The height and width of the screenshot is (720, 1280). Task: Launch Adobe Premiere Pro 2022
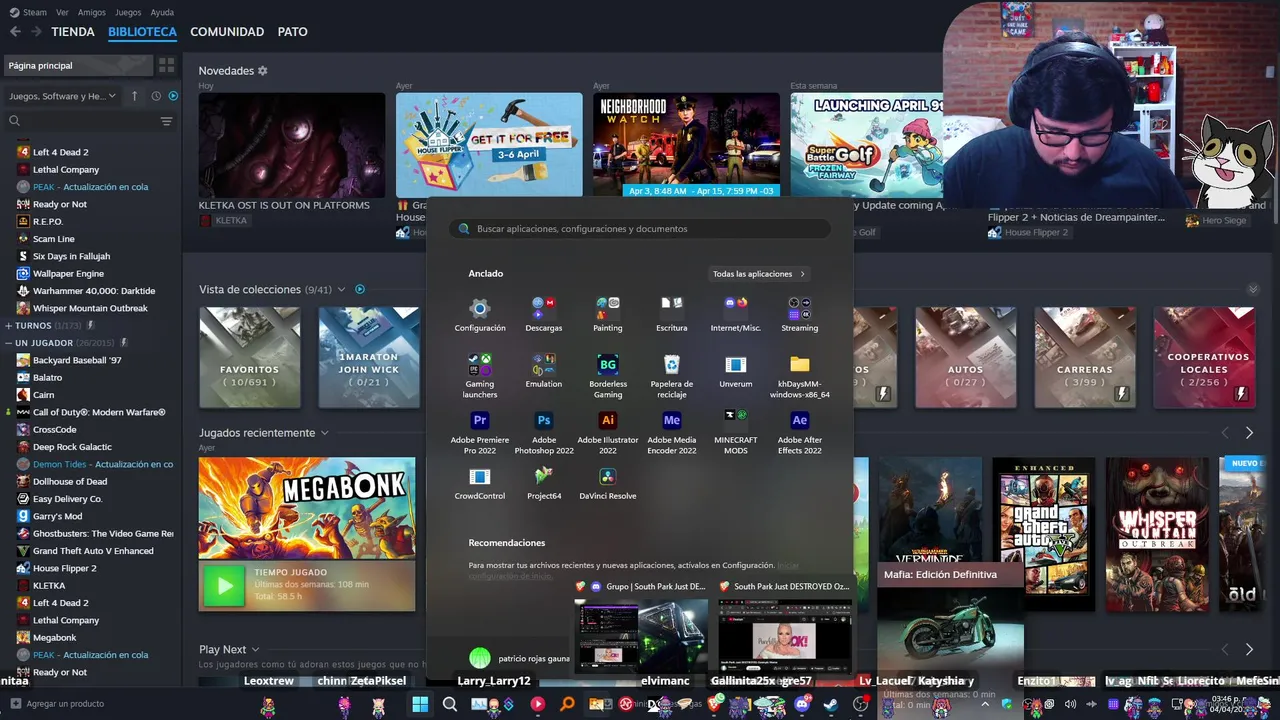[480, 431]
